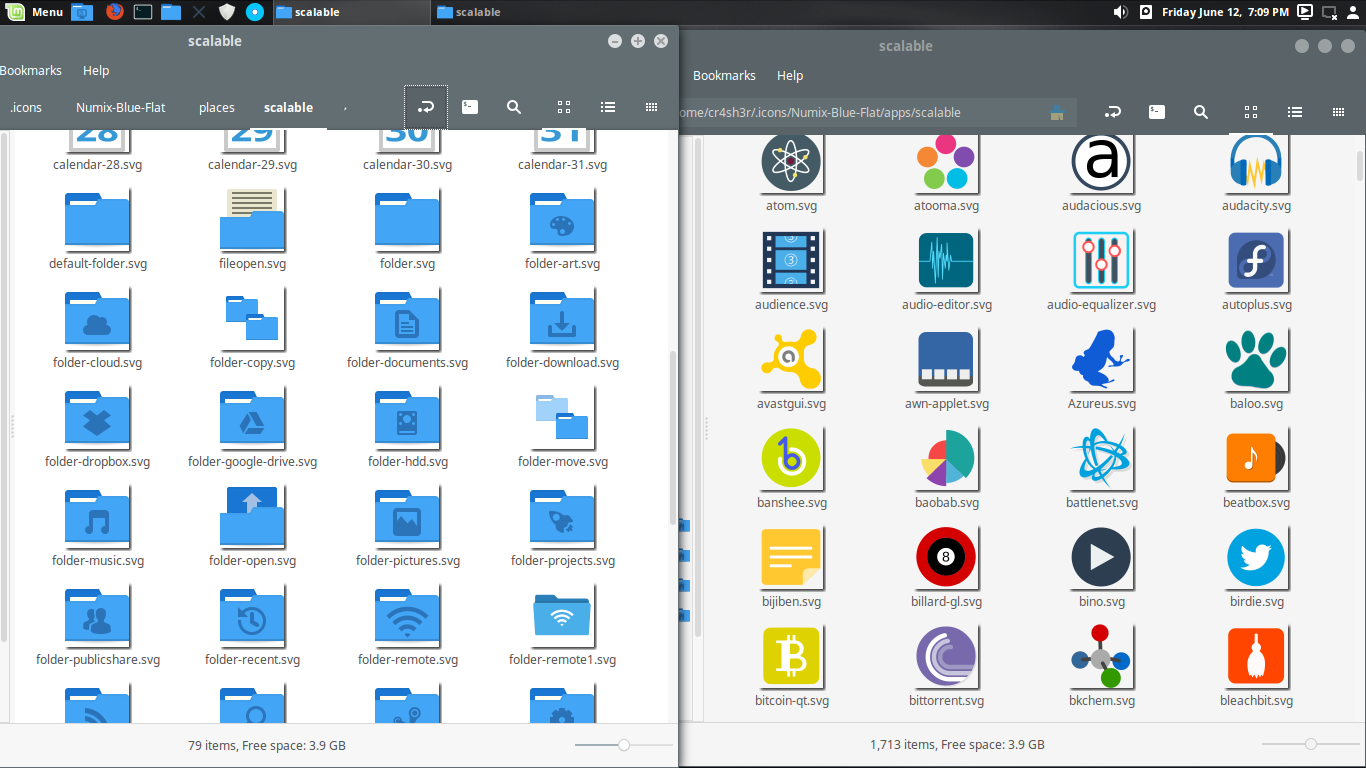Select list view in back window
This screenshot has width=1366, height=768.
1294,112
